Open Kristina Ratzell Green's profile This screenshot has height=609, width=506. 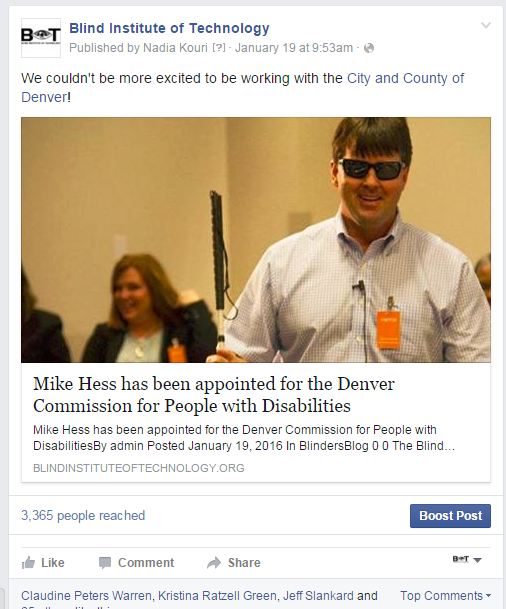[217, 595]
